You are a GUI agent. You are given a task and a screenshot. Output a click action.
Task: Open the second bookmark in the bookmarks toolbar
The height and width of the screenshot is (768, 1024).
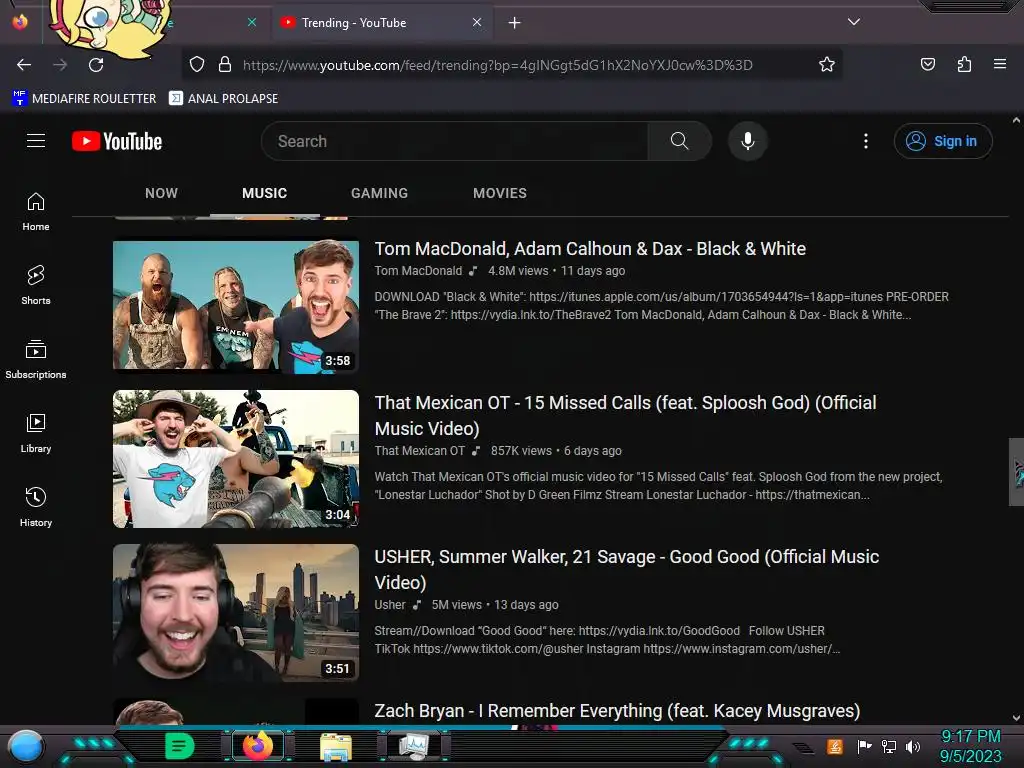[x=223, y=99]
